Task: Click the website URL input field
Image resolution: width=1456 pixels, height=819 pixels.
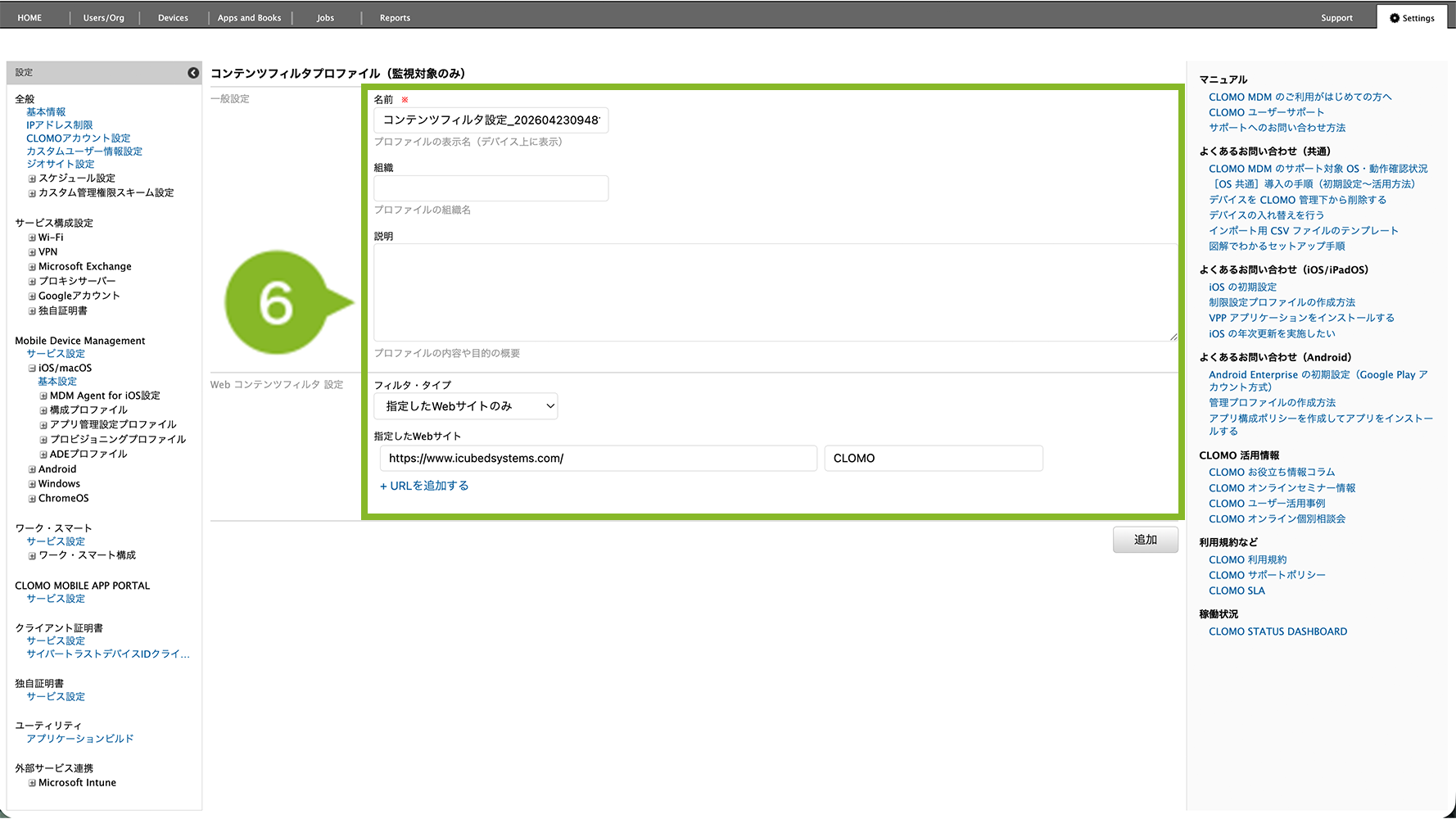Action: (598, 459)
